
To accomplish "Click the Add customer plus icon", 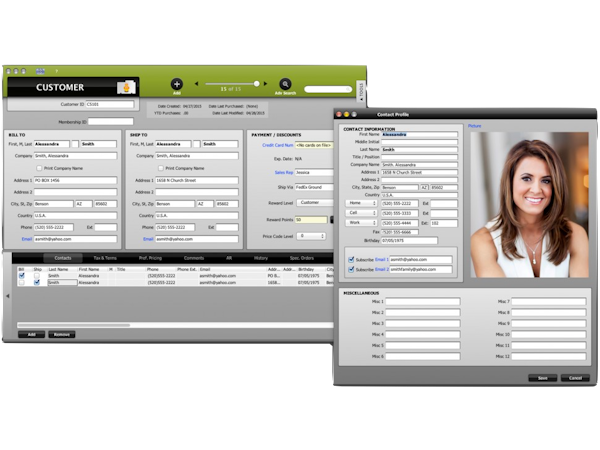I will point(176,84).
